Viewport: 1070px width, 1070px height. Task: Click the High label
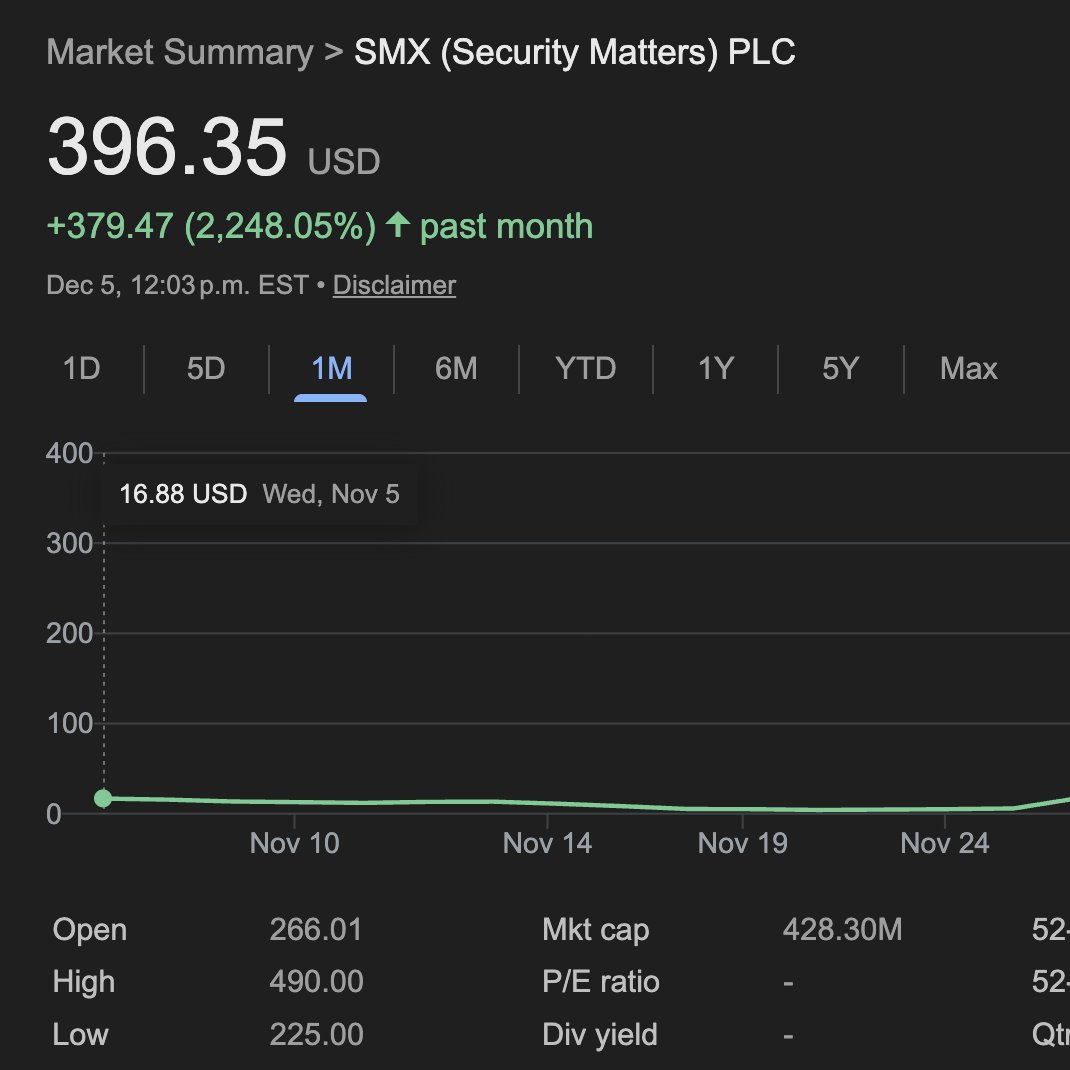[83, 983]
